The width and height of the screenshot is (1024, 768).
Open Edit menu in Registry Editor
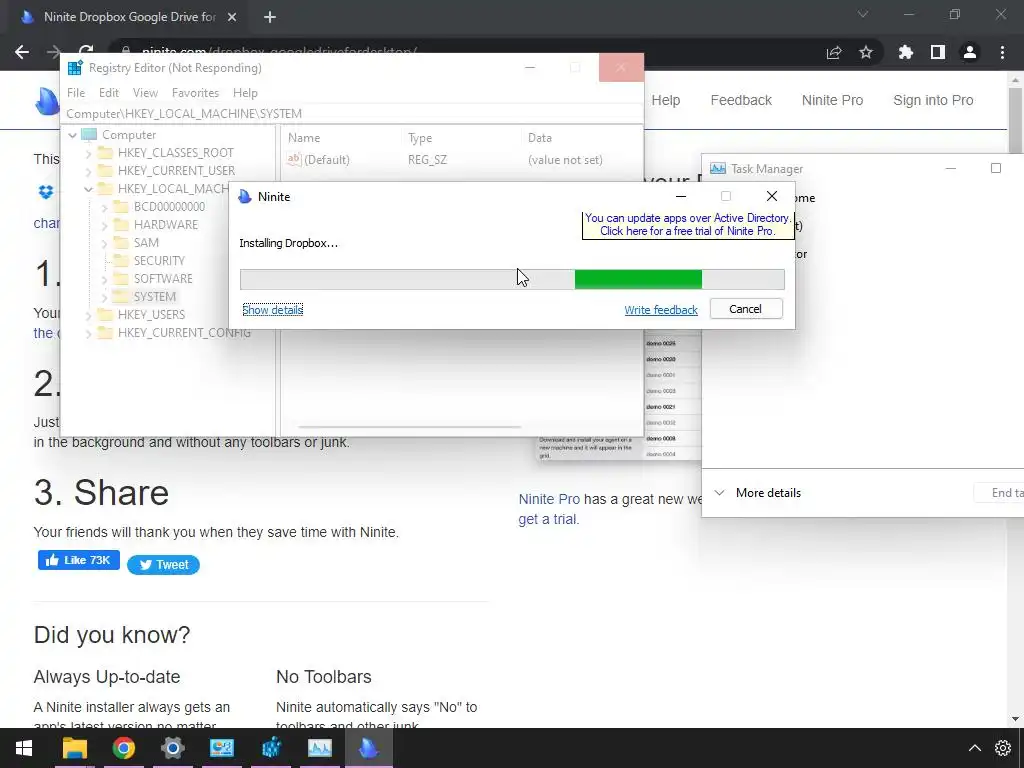pyautogui.click(x=108, y=93)
